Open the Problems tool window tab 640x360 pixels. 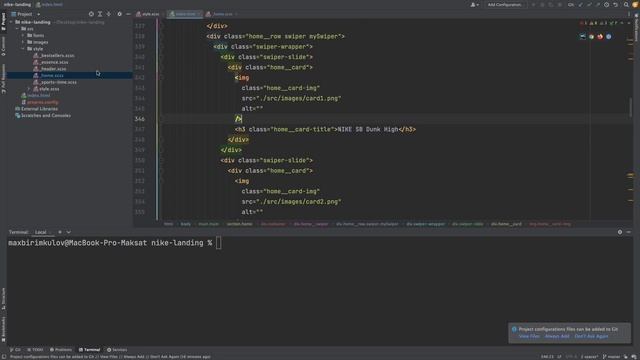[61, 350]
